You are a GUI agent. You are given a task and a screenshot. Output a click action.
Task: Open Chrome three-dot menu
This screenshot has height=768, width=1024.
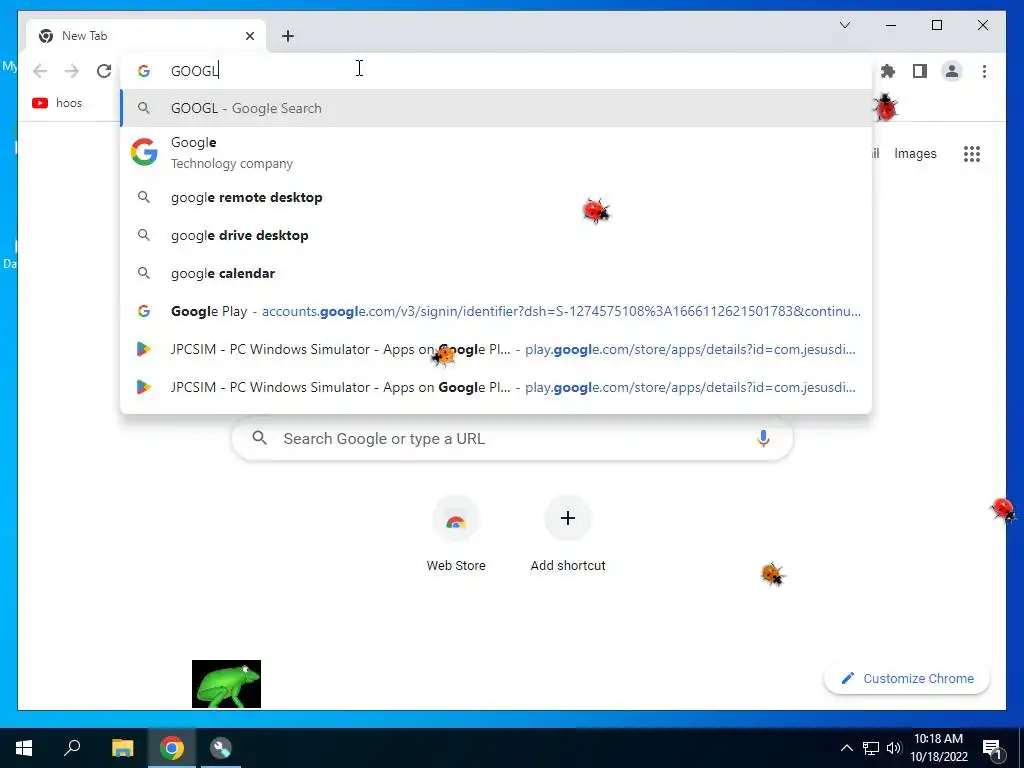984,71
